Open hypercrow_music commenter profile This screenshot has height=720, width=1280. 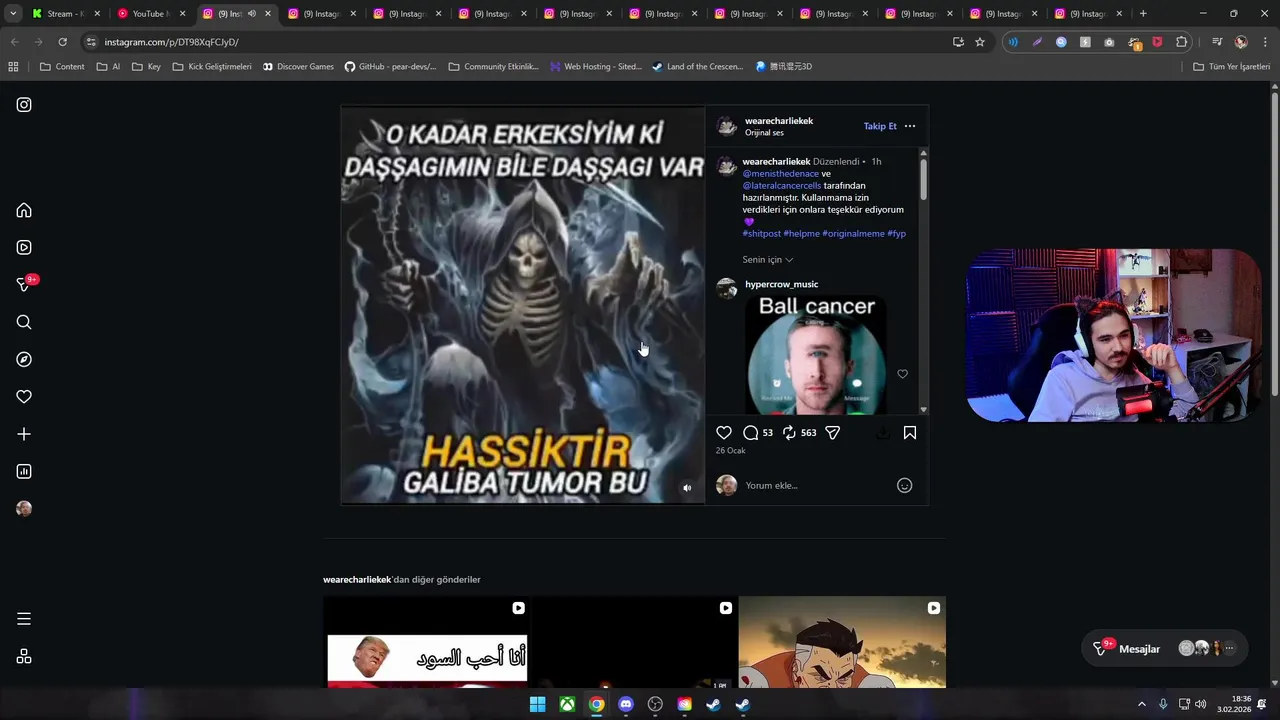point(781,284)
